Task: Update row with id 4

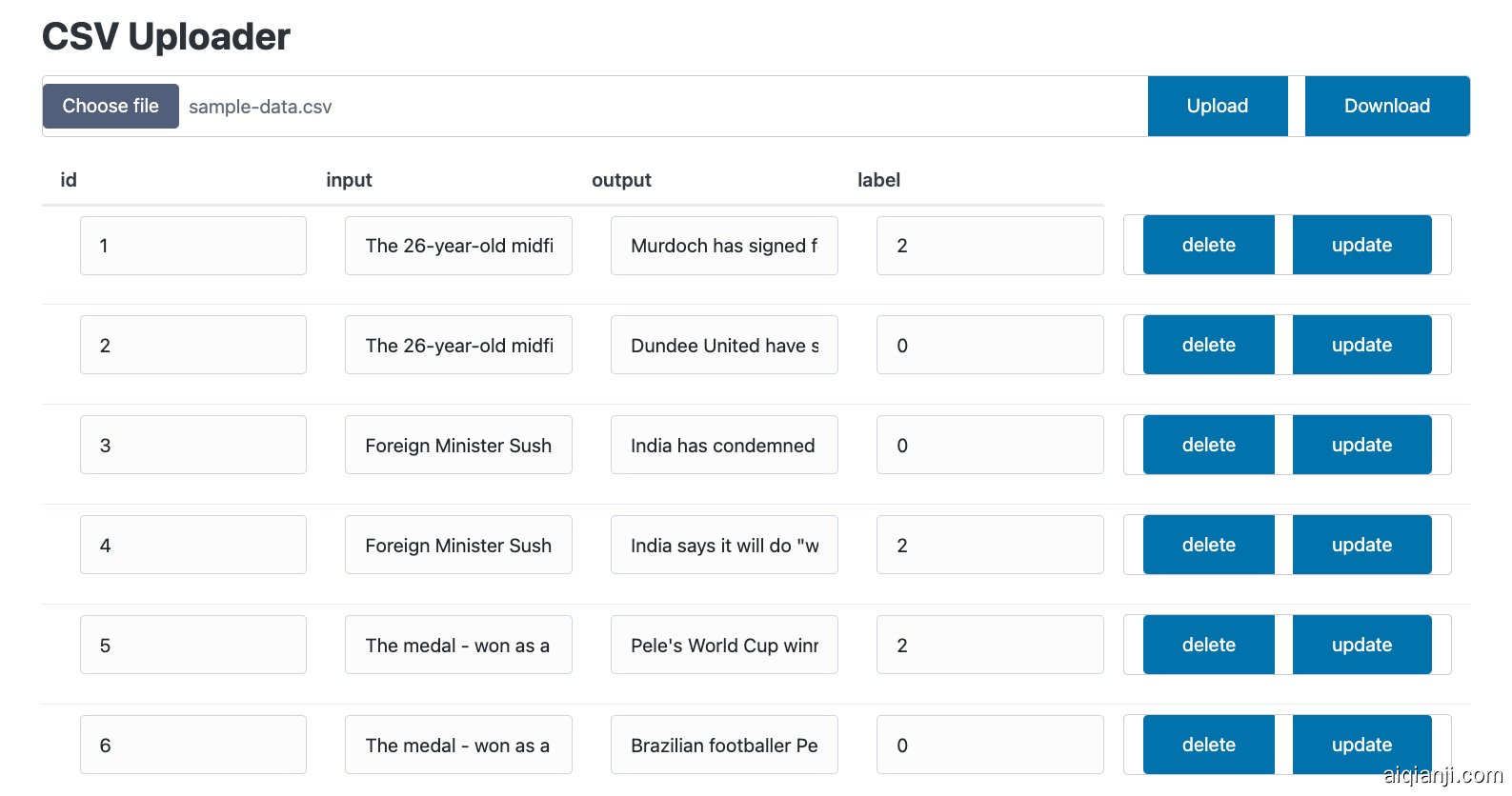Action: pos(1361,545)
